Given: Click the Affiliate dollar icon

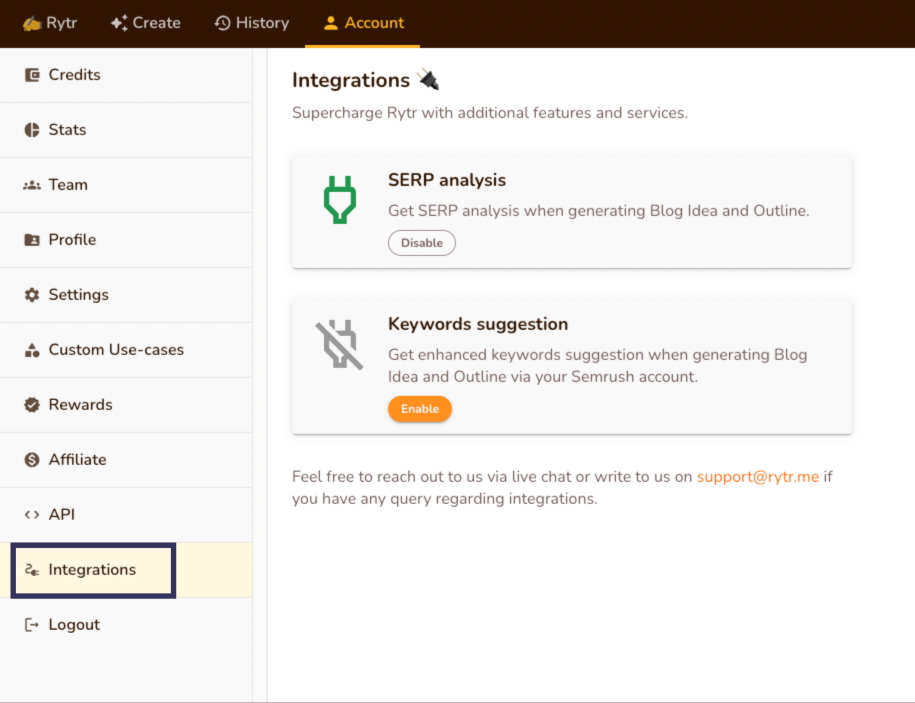Looking at the screenshot, I should 32,460.
